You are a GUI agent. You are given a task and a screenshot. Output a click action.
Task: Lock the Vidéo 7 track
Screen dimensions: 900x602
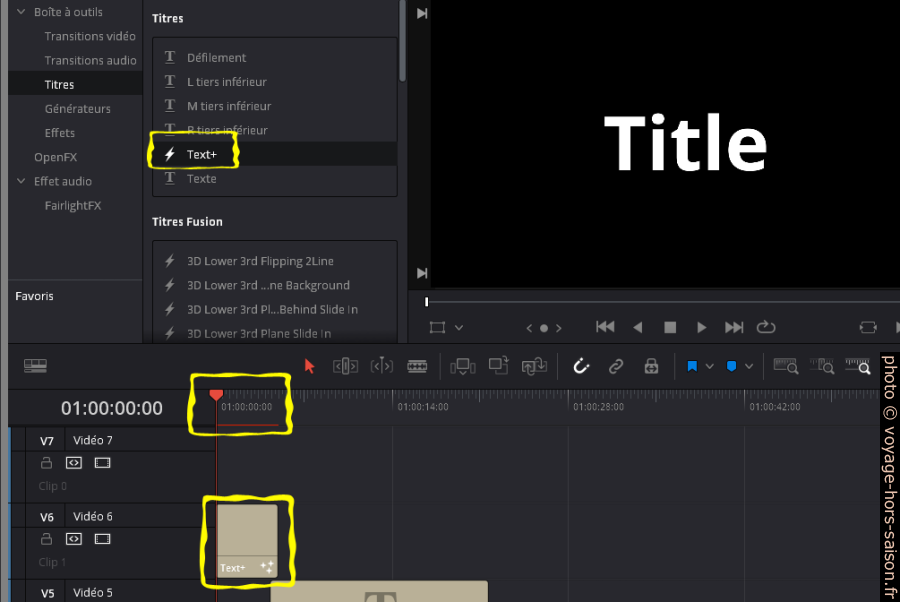pyautogui.click(x=46, y=463)
